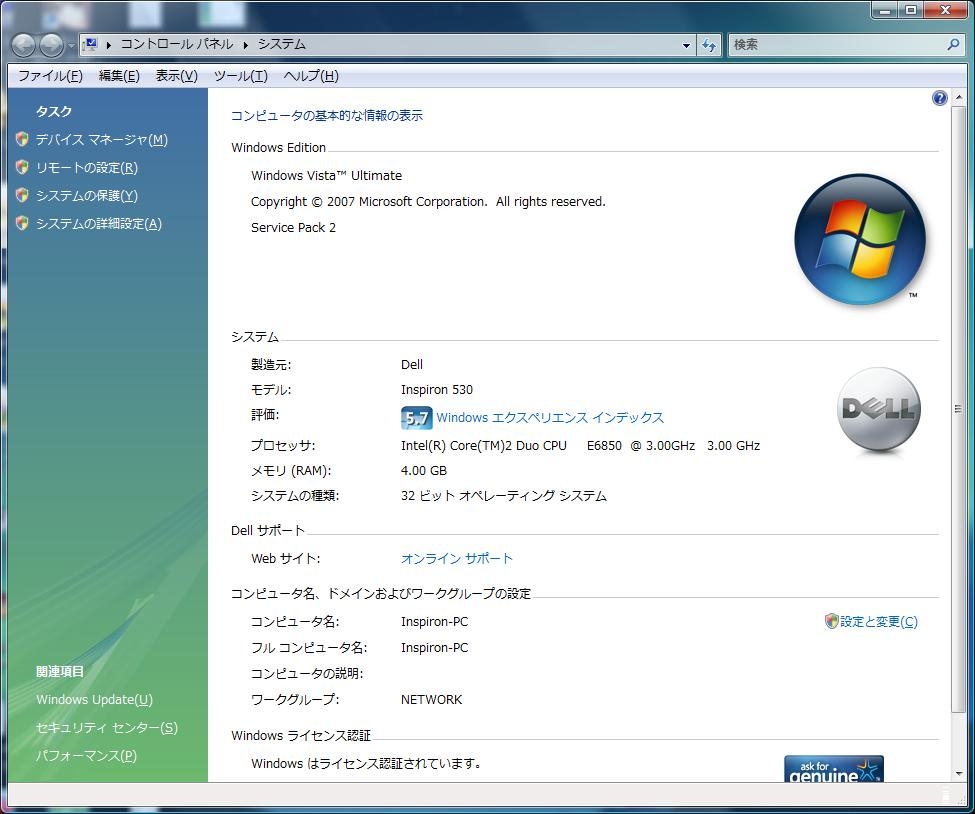This screenshot has height=814, width=975.
Task: Open the 編集(E) menu
Action: [119, 76]
